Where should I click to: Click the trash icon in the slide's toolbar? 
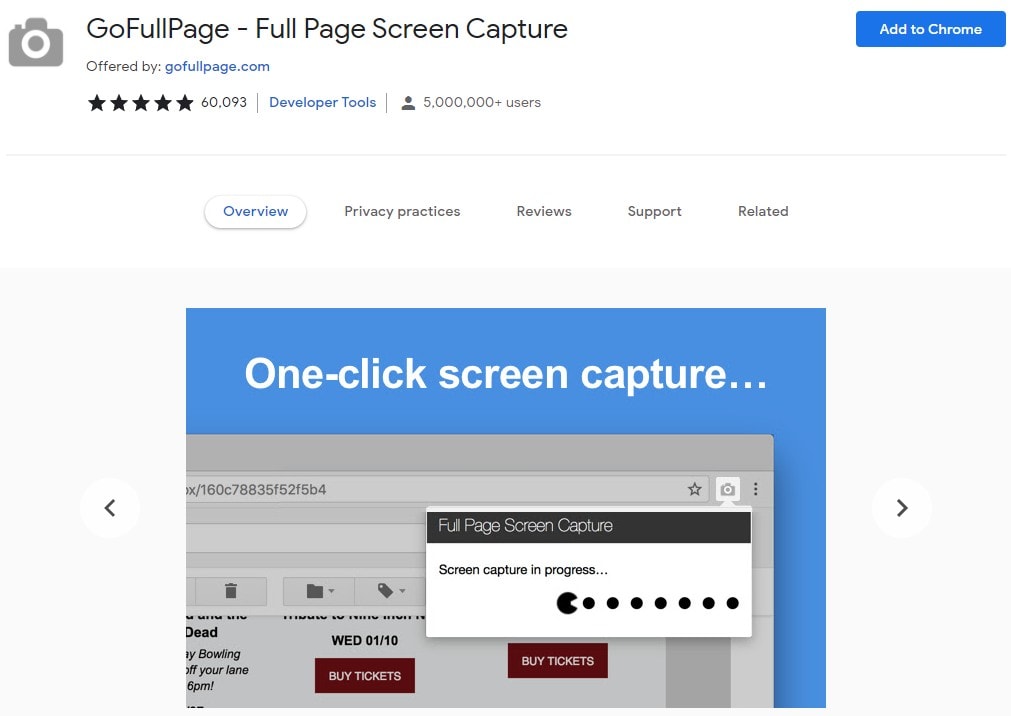pos(231,590)
